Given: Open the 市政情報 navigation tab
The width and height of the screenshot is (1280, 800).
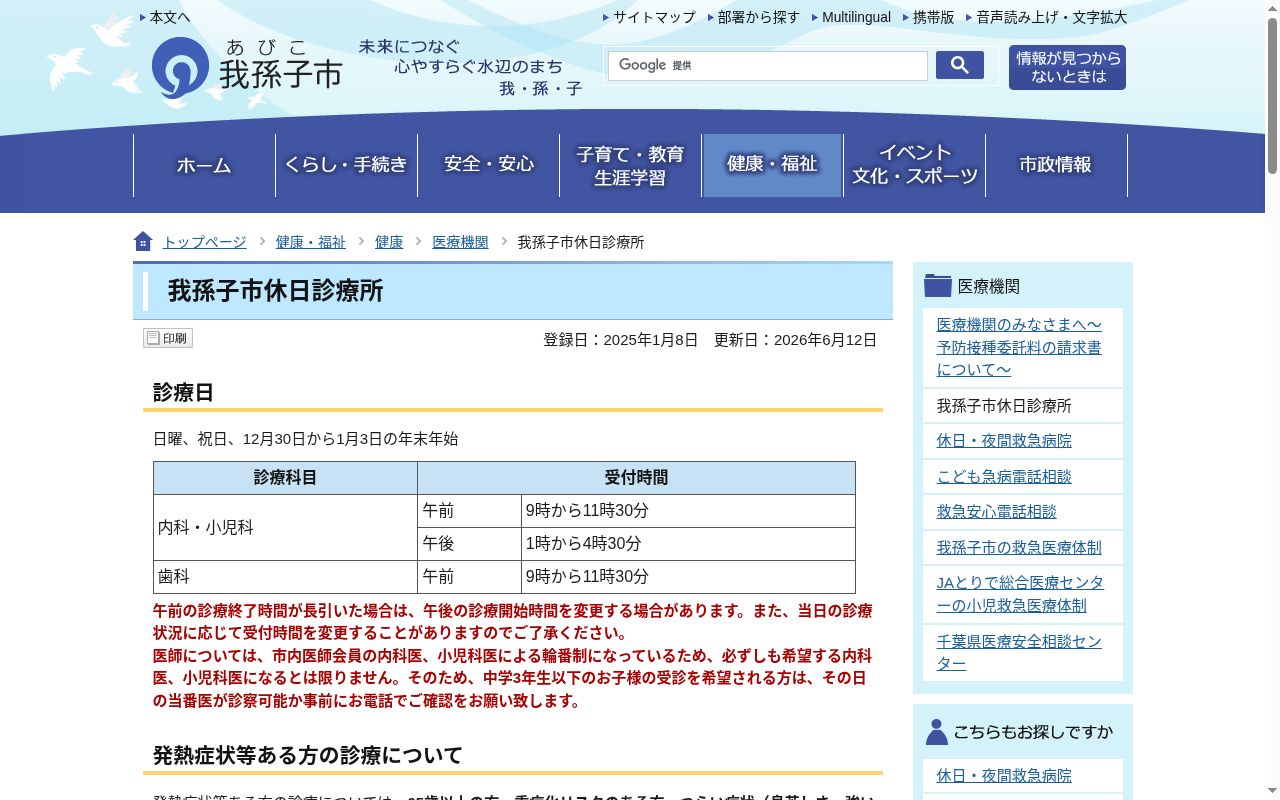Looking at the screenshot, I should (x=1056, y=165).
